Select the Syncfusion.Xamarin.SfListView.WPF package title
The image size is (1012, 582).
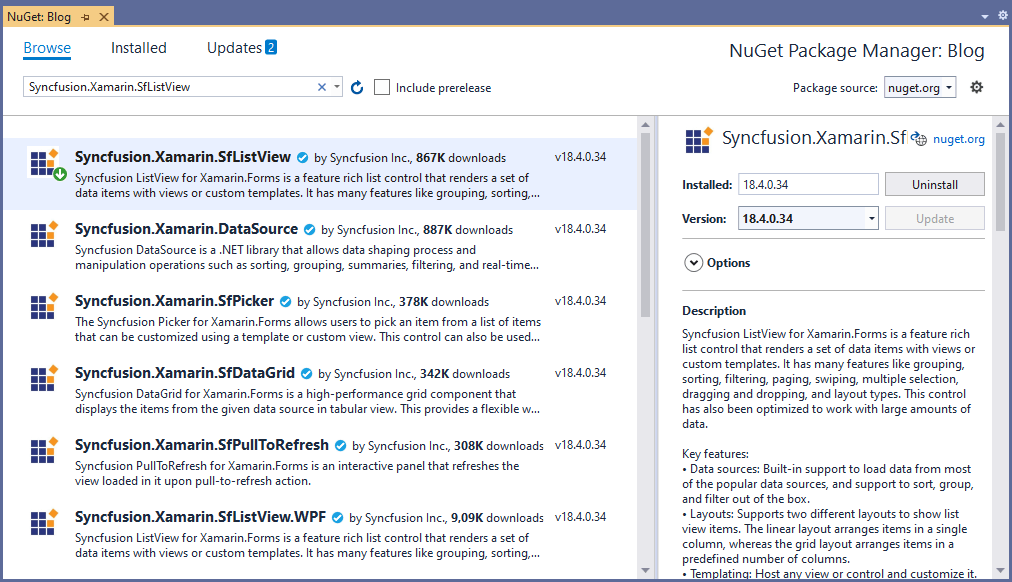tap(201, 517)
